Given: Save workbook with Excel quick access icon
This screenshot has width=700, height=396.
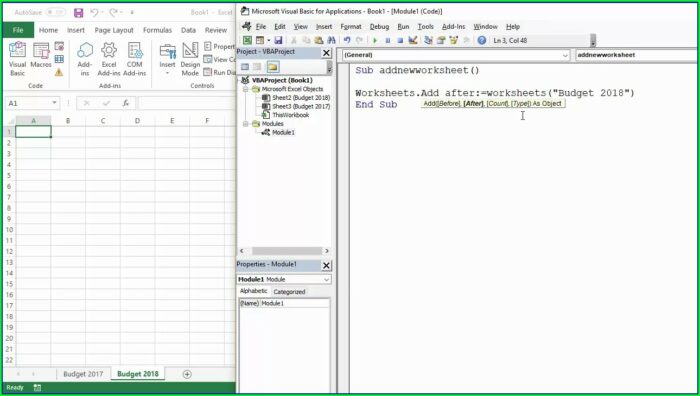Looking at the screenshot, I should [x=79, y=13].
